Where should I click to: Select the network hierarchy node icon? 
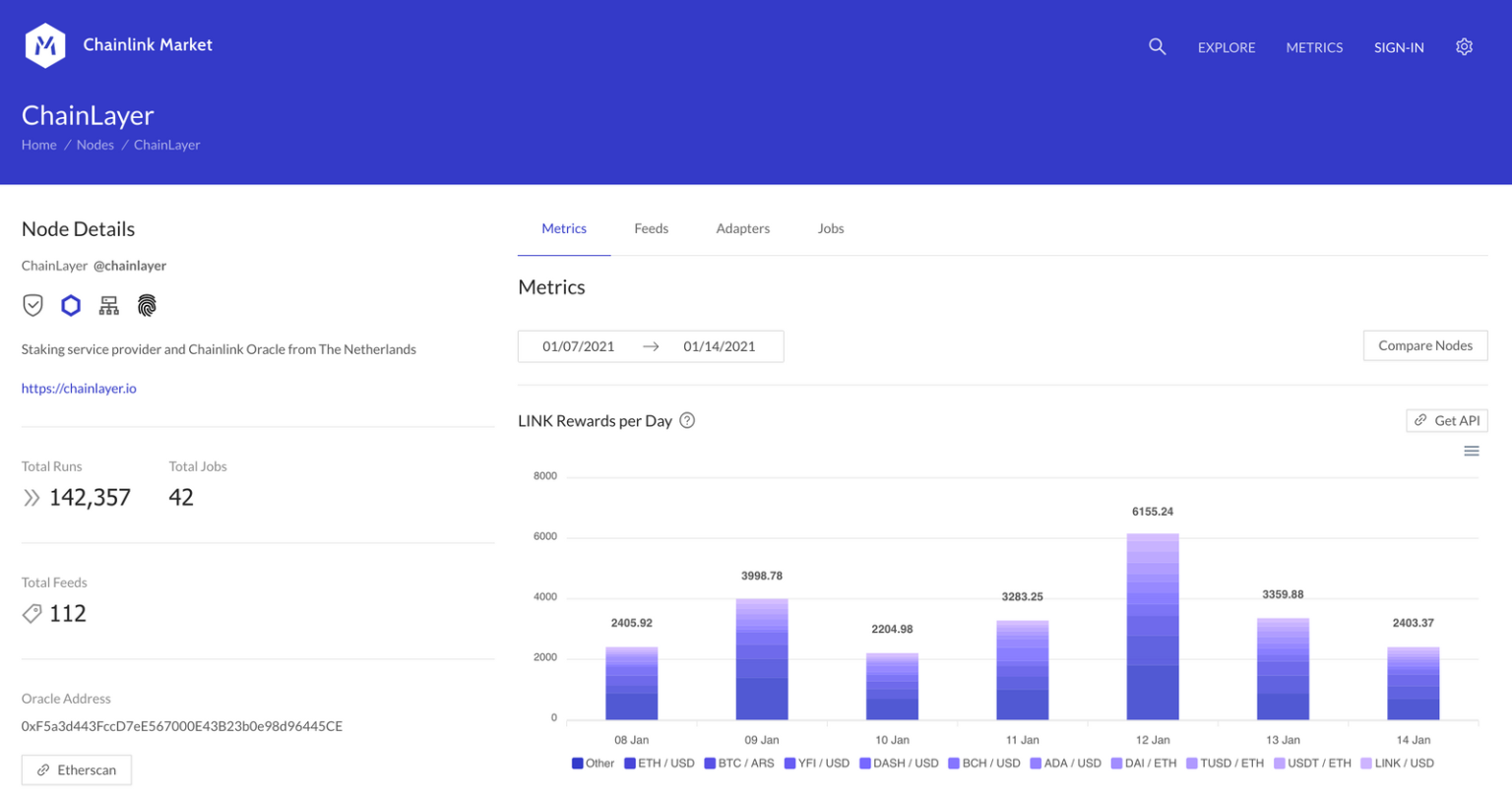(108, 305)
